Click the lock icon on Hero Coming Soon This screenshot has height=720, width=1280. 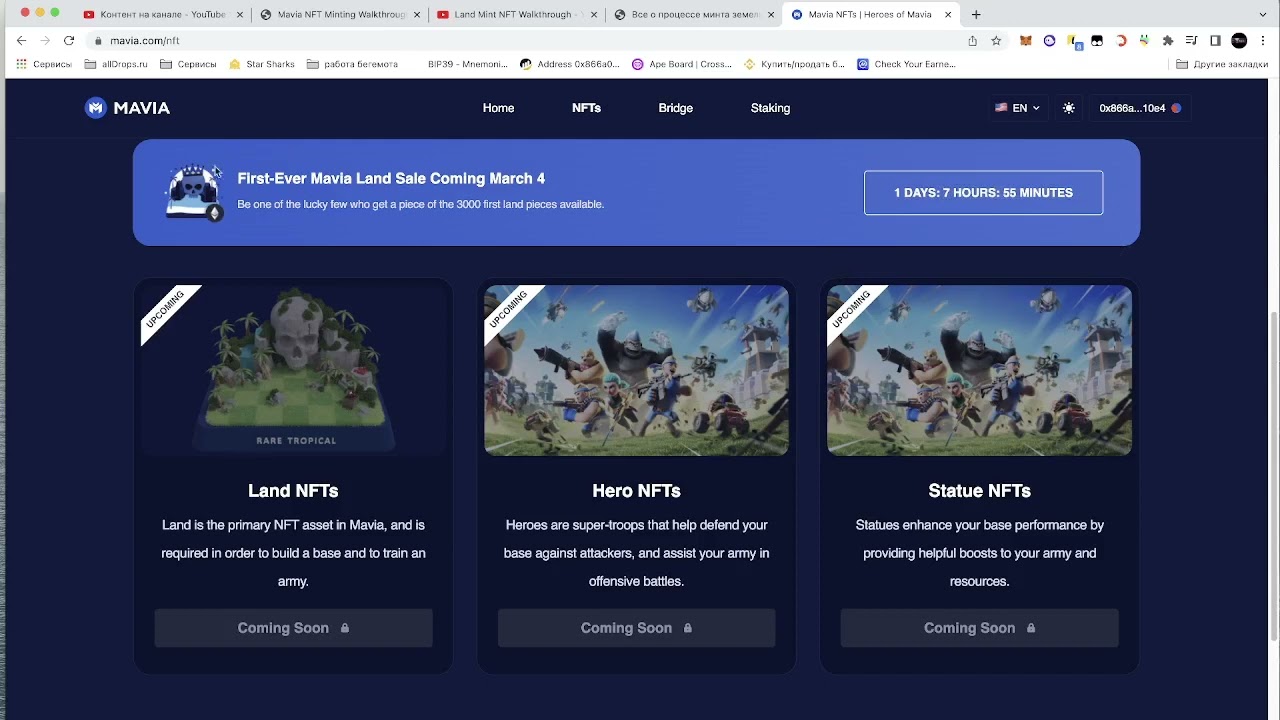(688, 628)
